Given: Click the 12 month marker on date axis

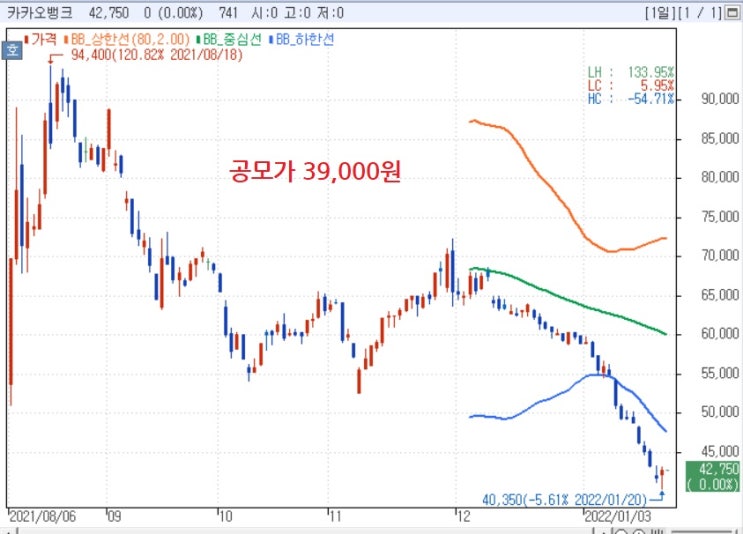Looking at the screenshot, I should [x=463, y=516].
